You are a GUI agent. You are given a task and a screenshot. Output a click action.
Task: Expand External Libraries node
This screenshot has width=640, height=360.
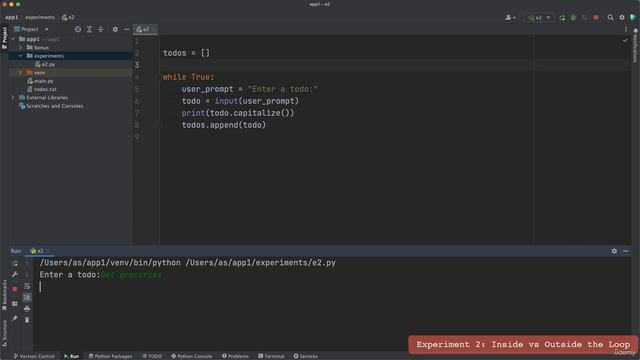(x=13, y=98)
